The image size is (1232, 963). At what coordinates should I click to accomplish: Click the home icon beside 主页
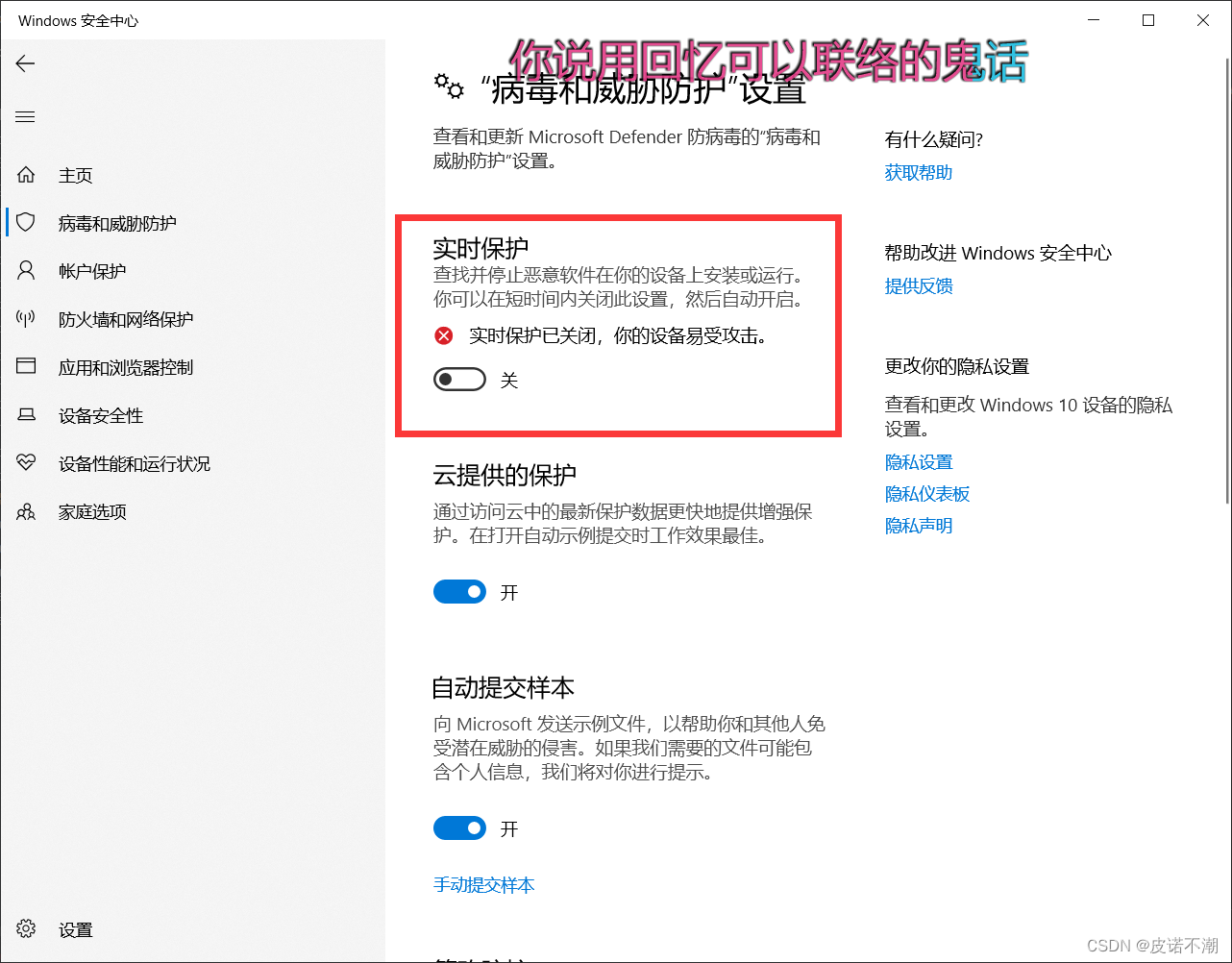click(x=26, y=175)
